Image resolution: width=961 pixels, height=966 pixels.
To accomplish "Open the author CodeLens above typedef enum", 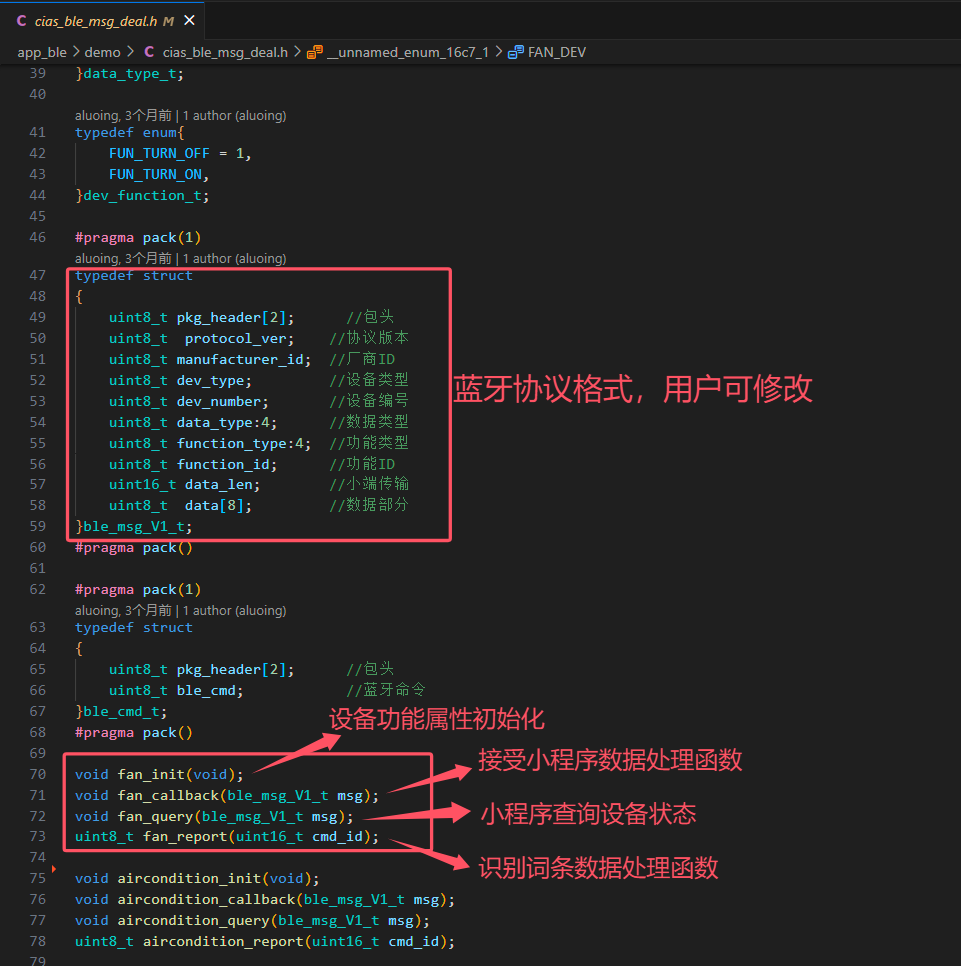I will tap(180, 115).
